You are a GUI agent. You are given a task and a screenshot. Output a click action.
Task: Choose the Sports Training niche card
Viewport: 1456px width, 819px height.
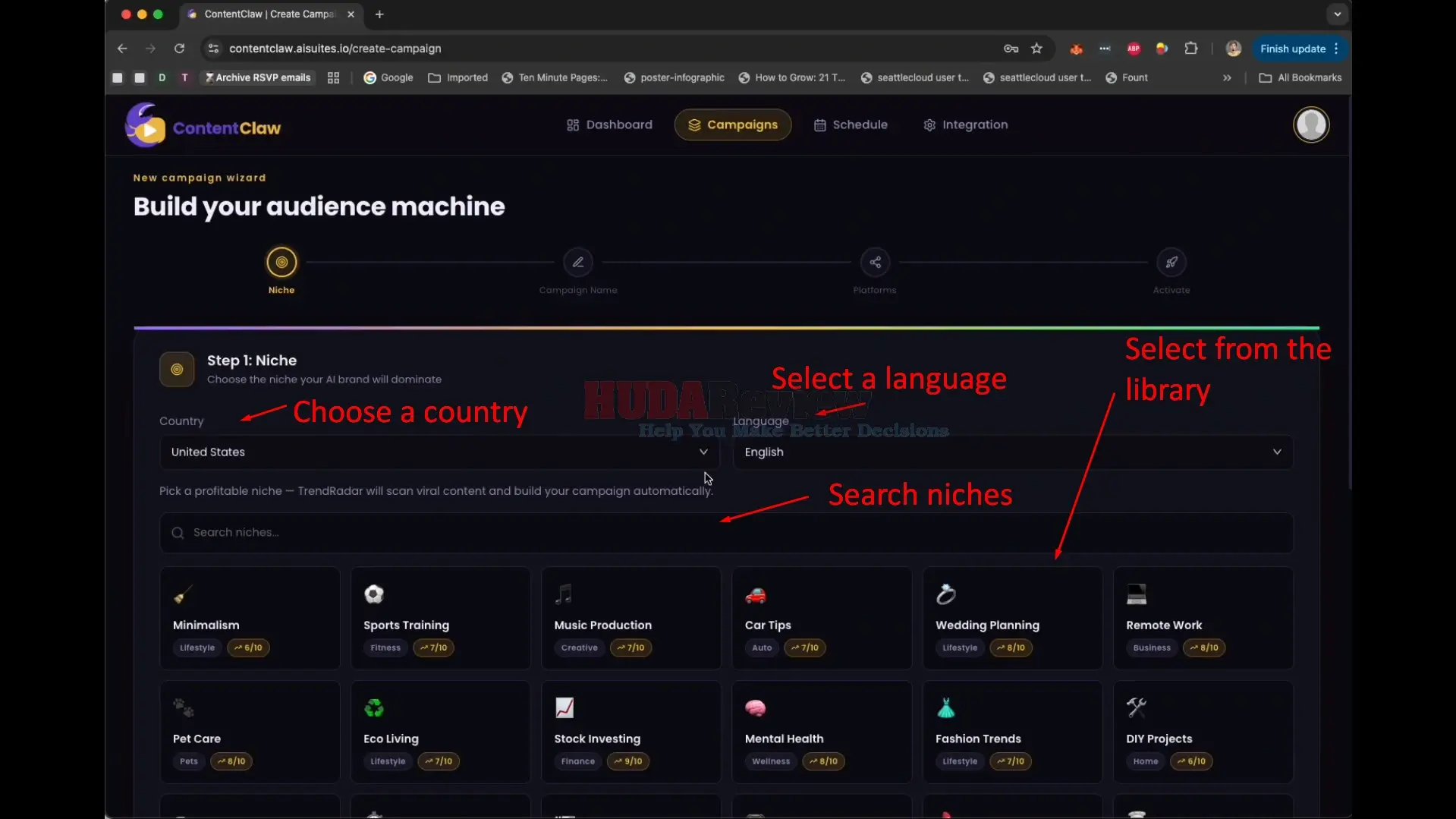441,618
